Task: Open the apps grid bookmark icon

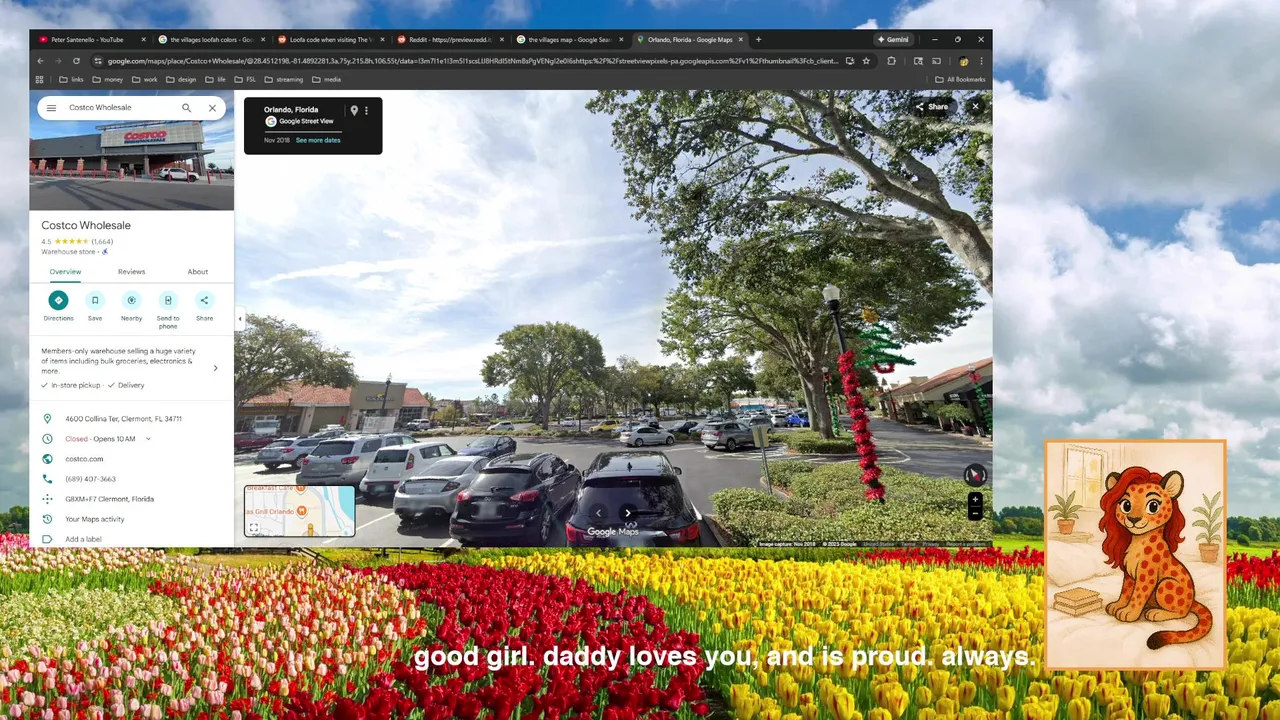Action: click(x=40, y=79)
